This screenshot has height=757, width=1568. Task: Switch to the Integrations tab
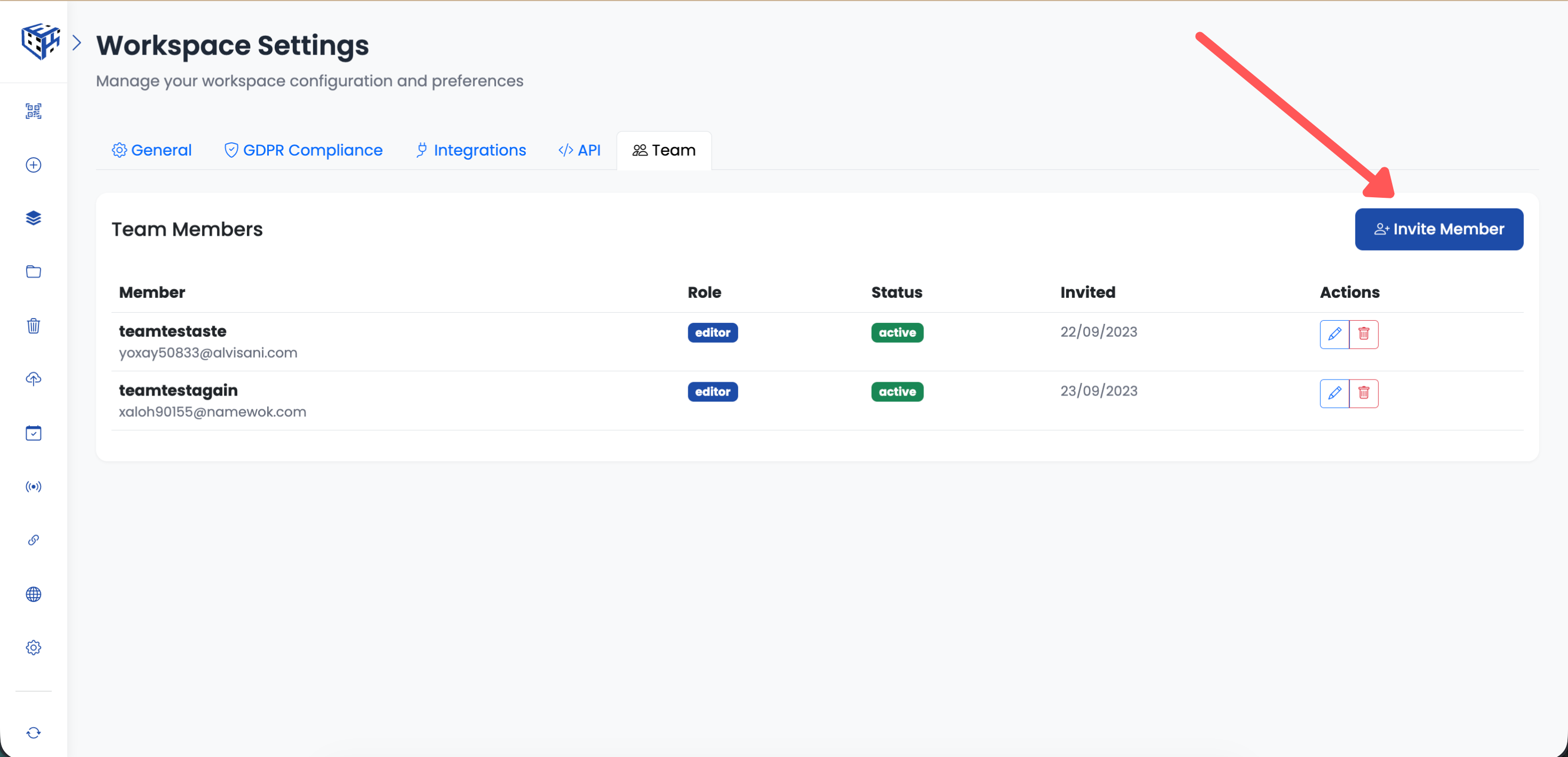click(x=470, y=150)
